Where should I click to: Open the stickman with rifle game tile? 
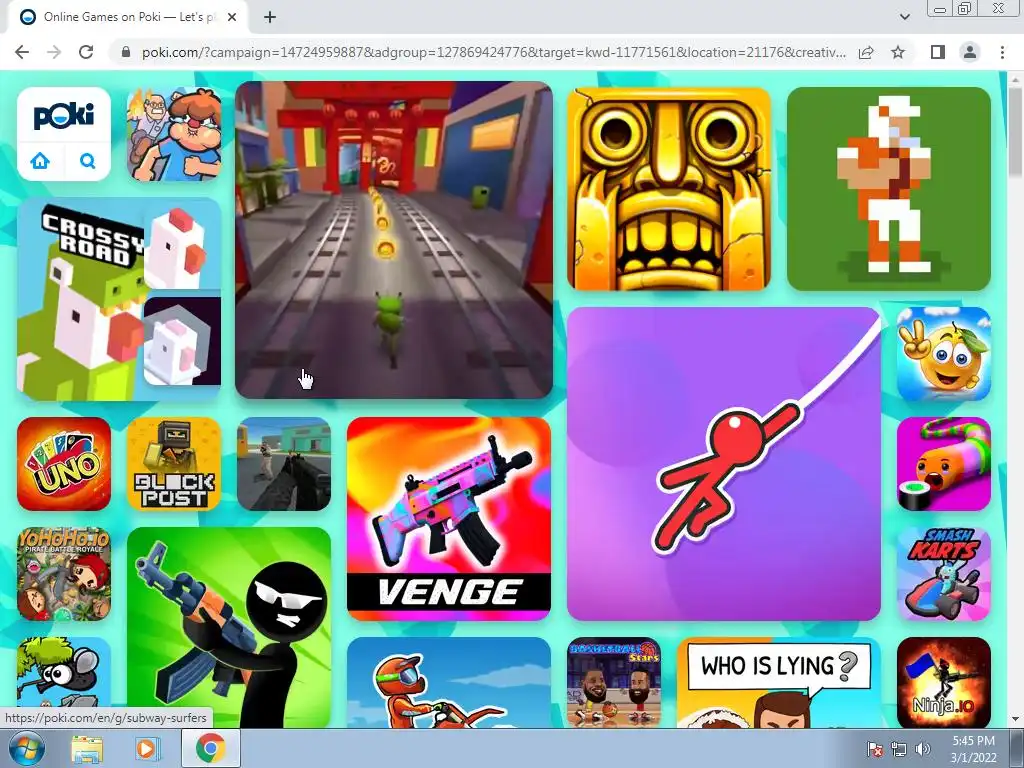(229, 628)
